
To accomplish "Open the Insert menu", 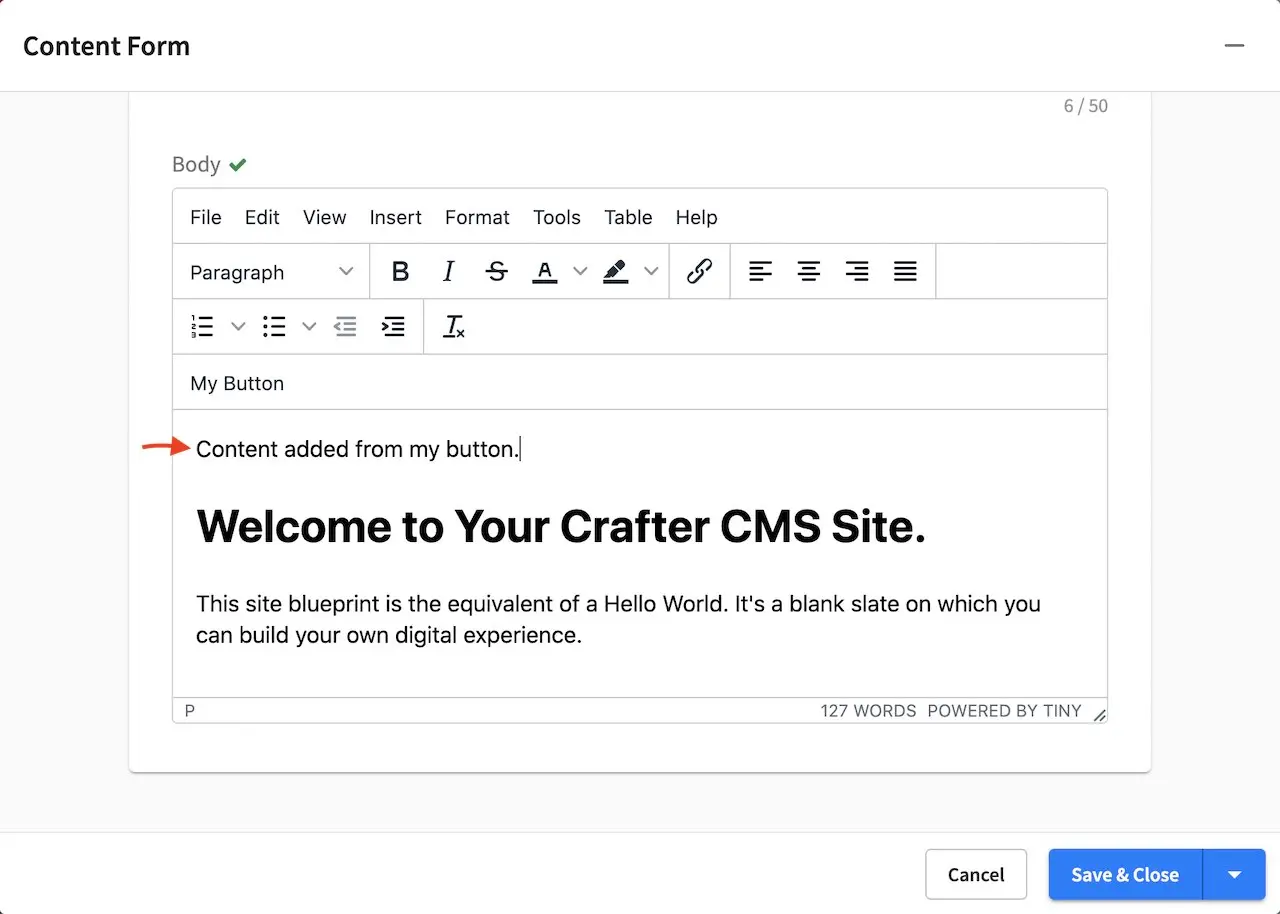I will point(396,217).
